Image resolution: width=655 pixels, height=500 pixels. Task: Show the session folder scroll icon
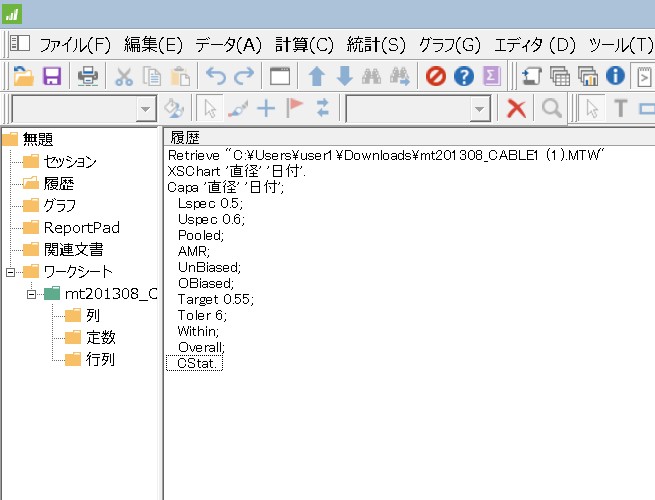click(532, 76)
